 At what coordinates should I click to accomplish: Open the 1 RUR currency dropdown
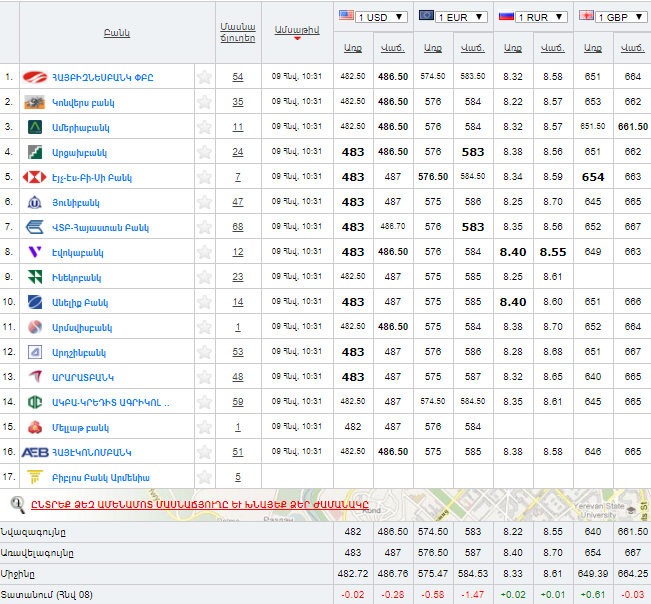coord(541,17)
